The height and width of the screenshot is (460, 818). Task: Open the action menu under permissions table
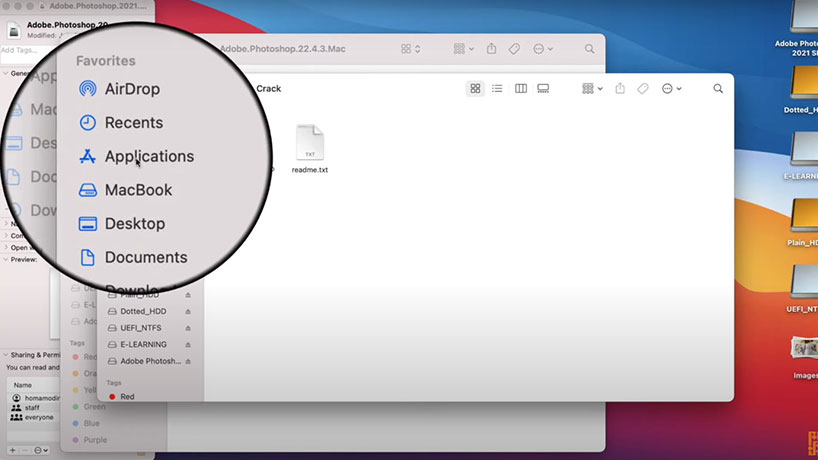tap(41, 450)
